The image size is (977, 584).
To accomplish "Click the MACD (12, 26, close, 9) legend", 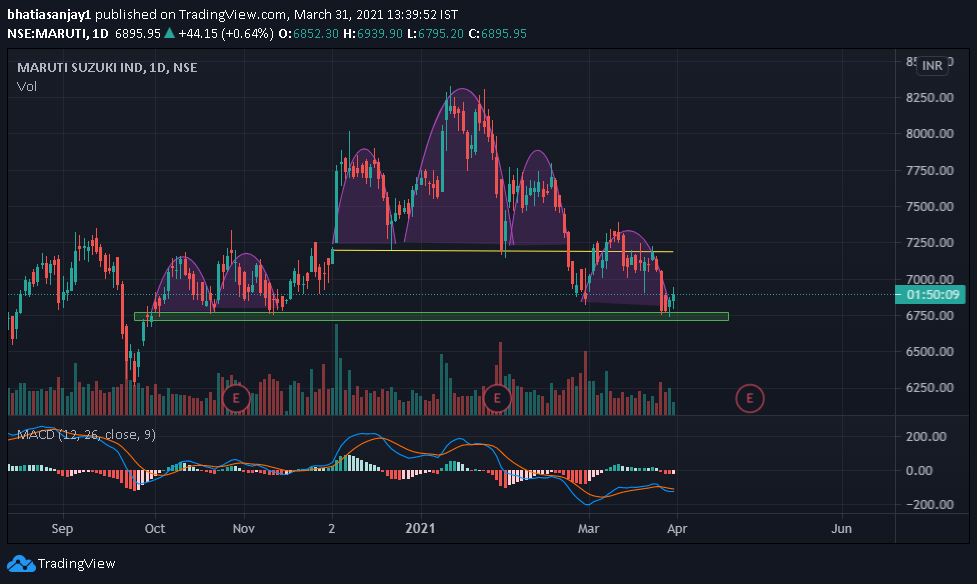I will [86, 434].
